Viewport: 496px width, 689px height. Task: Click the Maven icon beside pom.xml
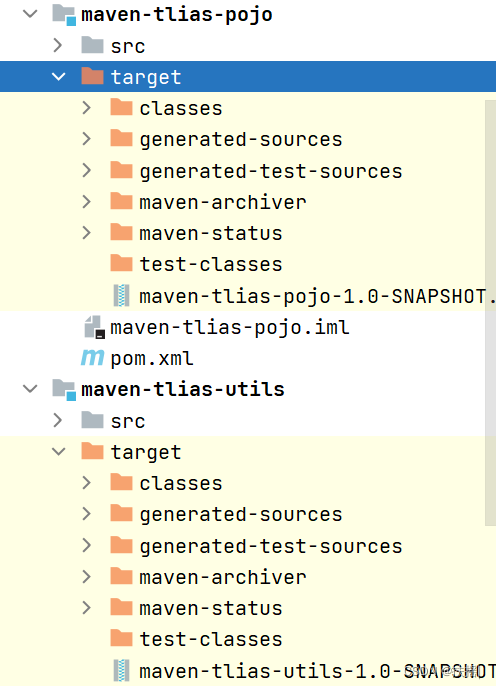click(92, 358)
